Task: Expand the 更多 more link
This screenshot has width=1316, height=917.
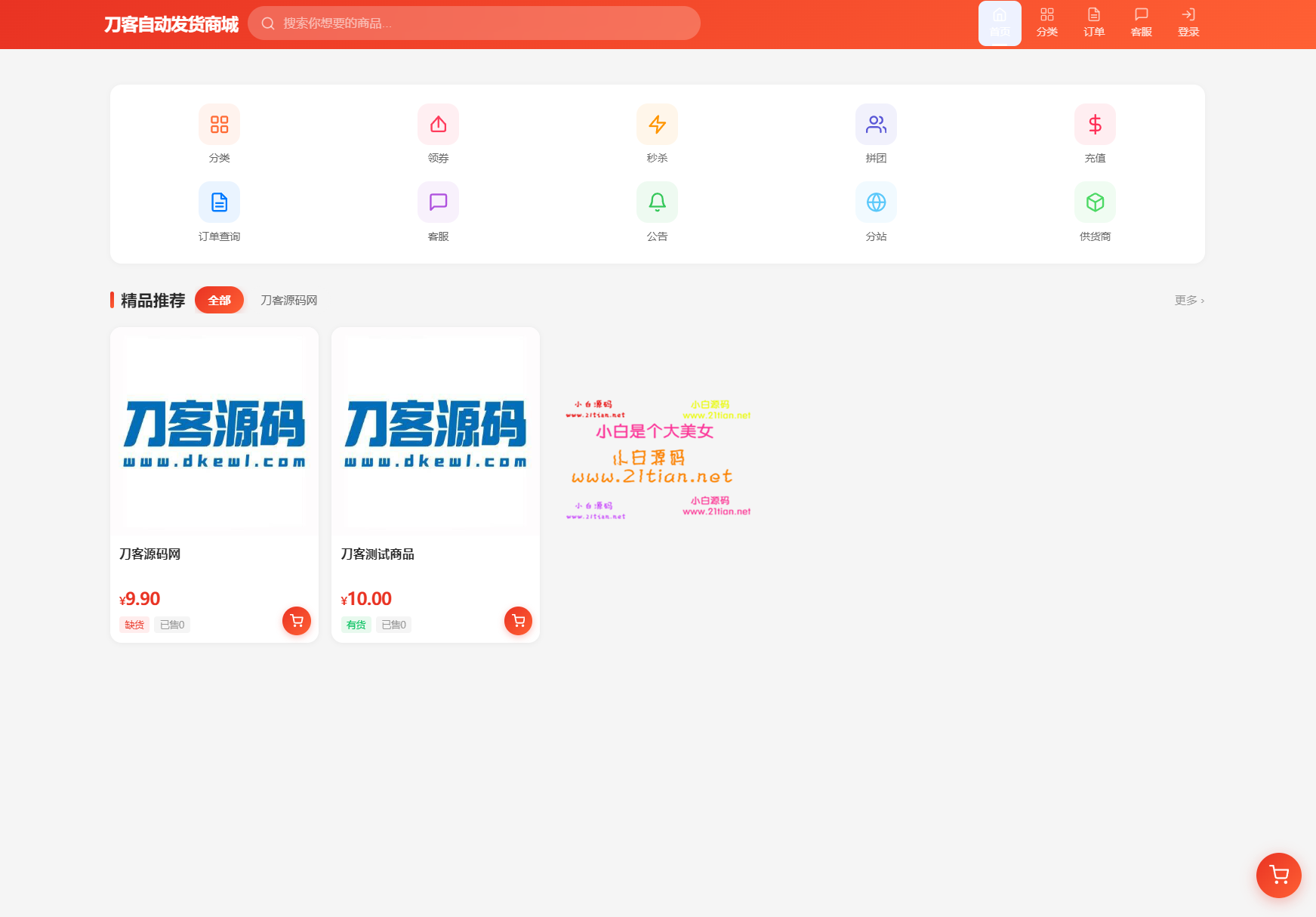Action: [1189, 301]
